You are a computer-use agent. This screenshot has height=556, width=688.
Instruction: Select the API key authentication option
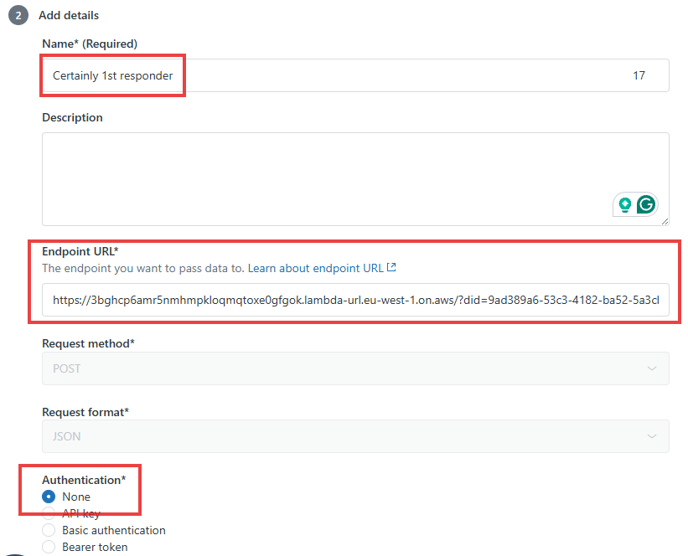tap(49, 513)
